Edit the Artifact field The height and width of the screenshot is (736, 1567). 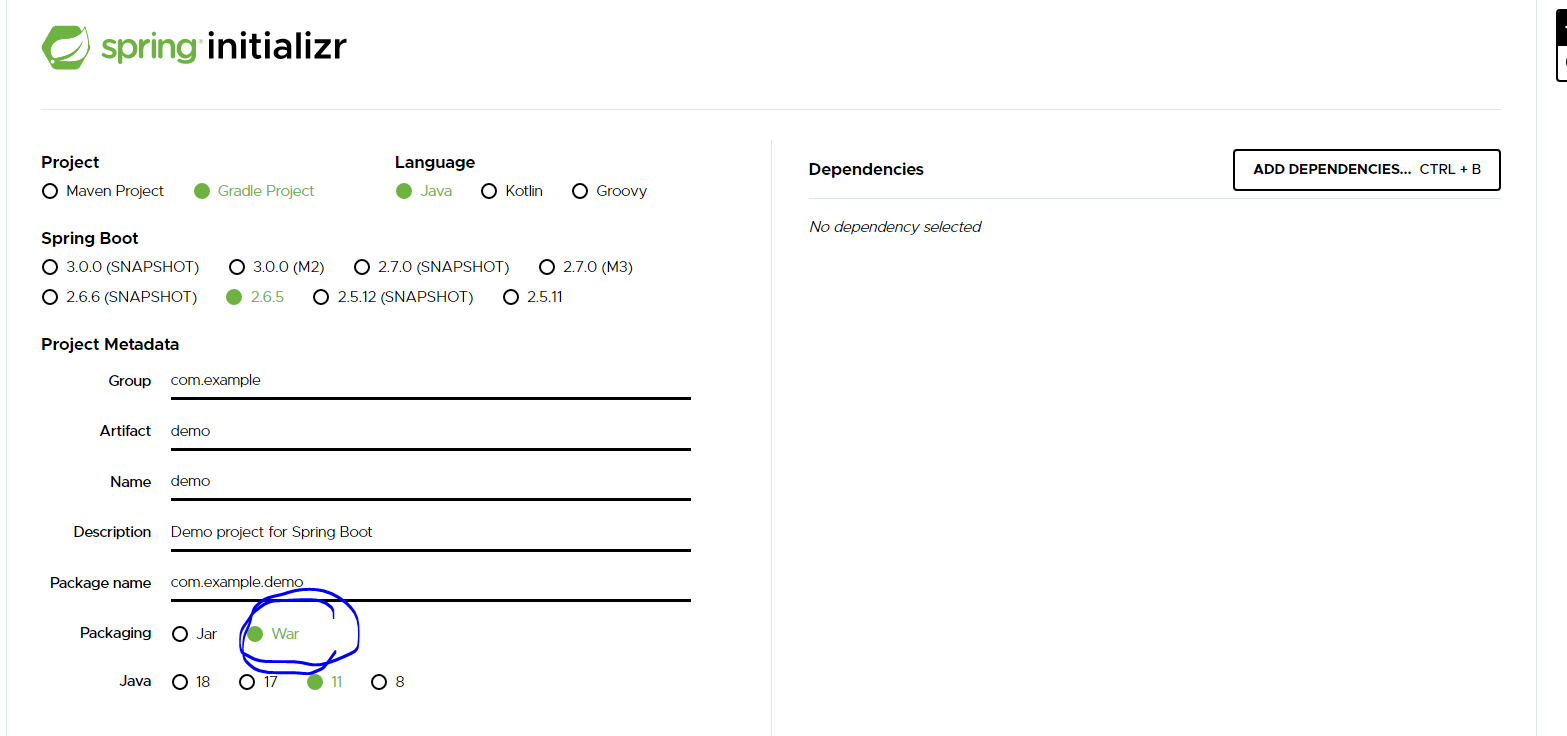click(430, 431)
